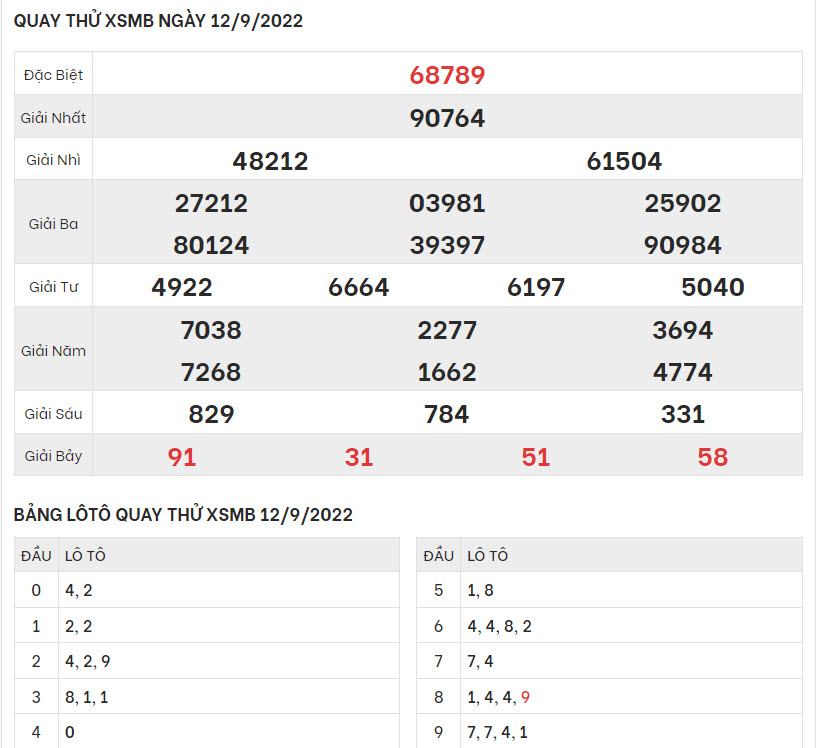Image resolution: width=816 pixels, height=748 pixels.
Task: Select sixth prize number 829
Action: coord(211,414)
